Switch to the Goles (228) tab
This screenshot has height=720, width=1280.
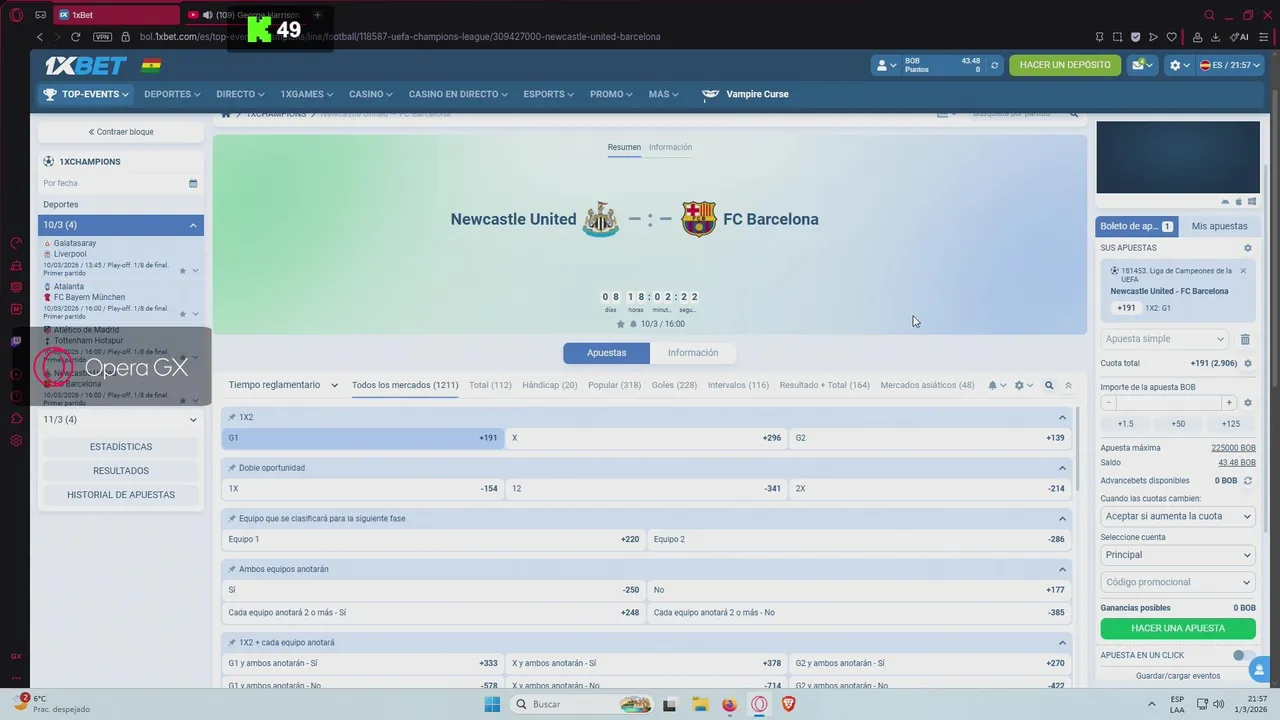[674, 385]
